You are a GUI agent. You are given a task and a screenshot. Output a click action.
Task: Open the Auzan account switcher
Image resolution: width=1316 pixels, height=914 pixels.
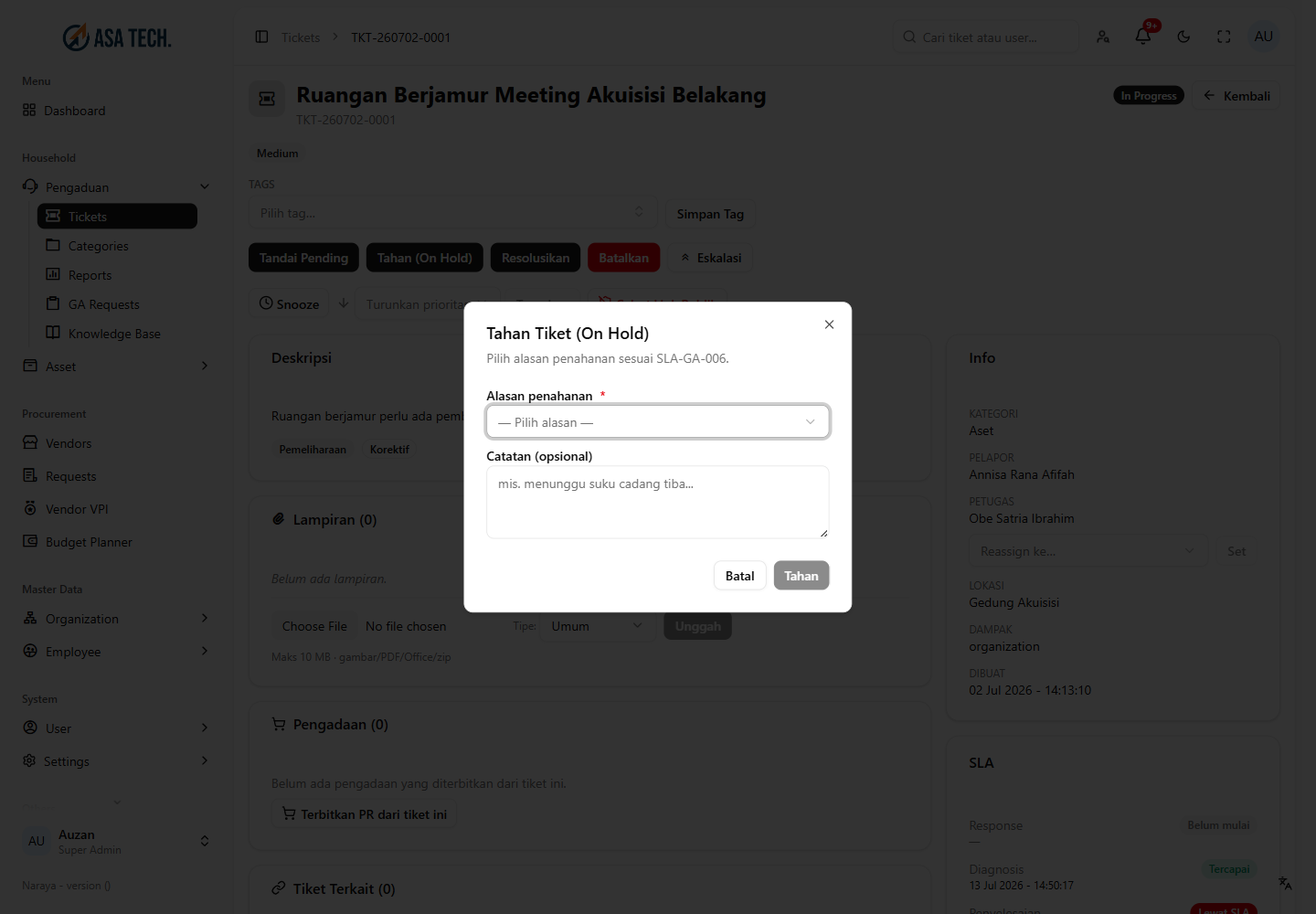(117, 841)
